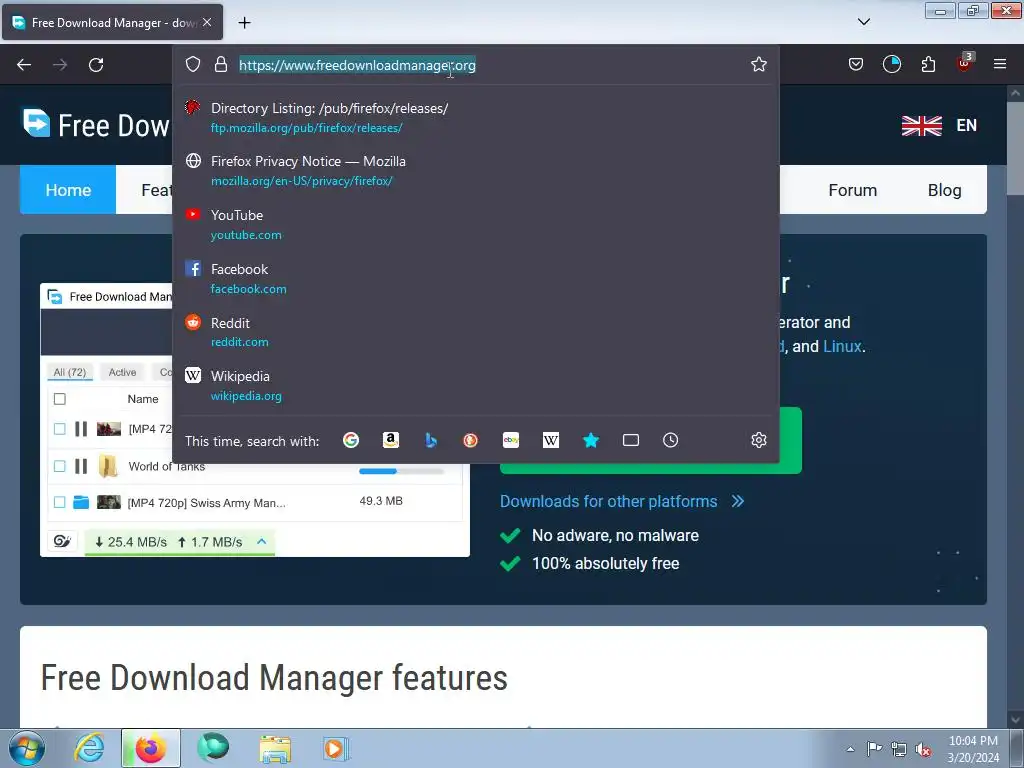
Task: Open the Extensions puzzle icon
Action: point(928,64)
